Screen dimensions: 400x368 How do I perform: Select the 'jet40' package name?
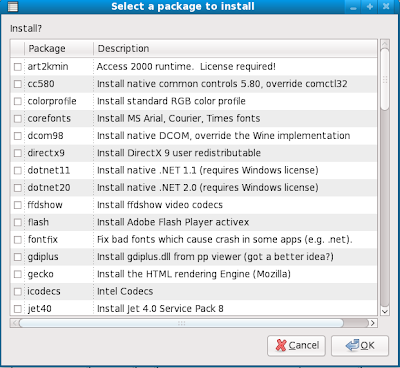tap(40, 309)
